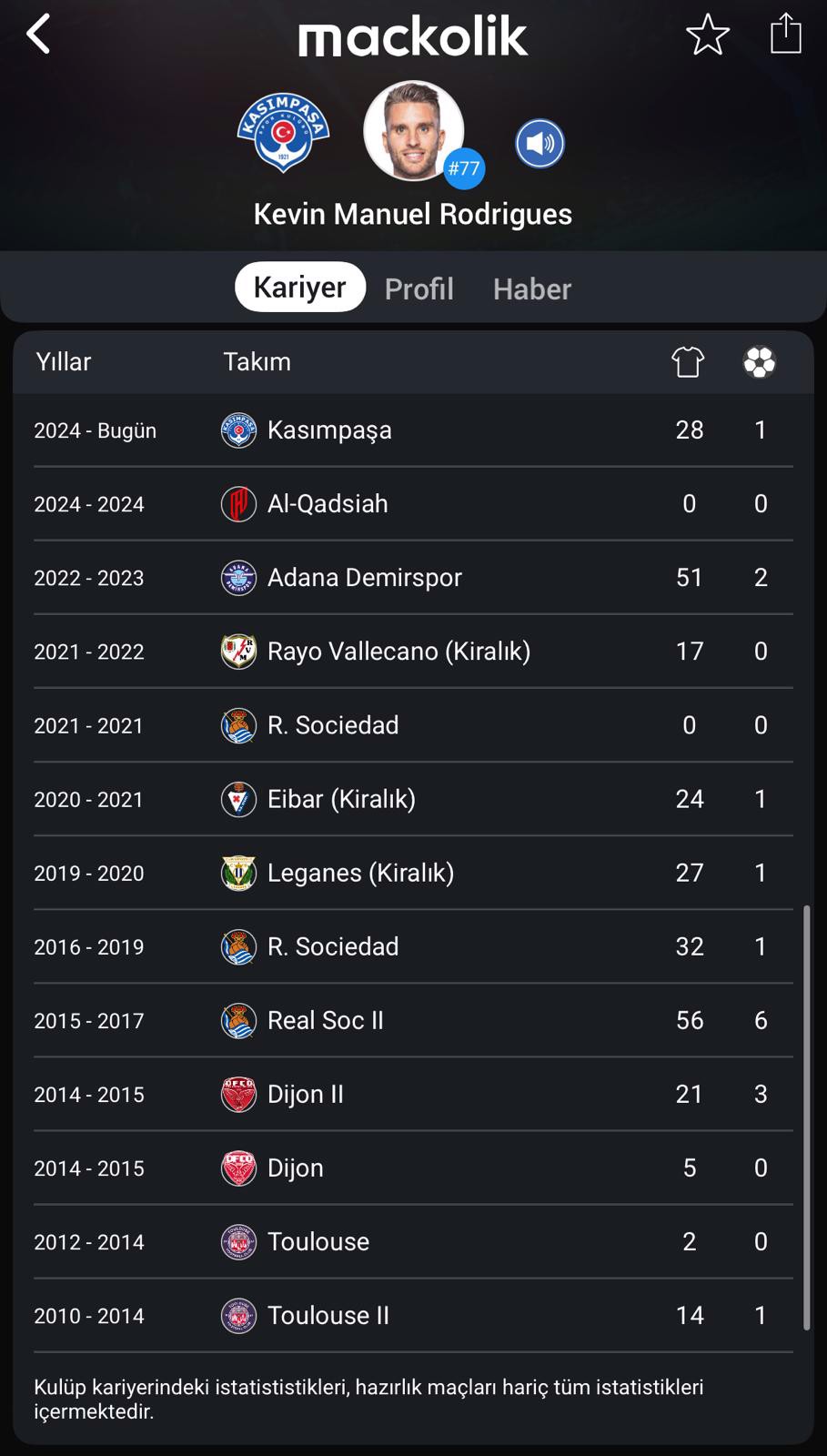Screen dimensions: 827x1456
Task: Open Real Soc II career row
Action: [x=413, y=1020]
